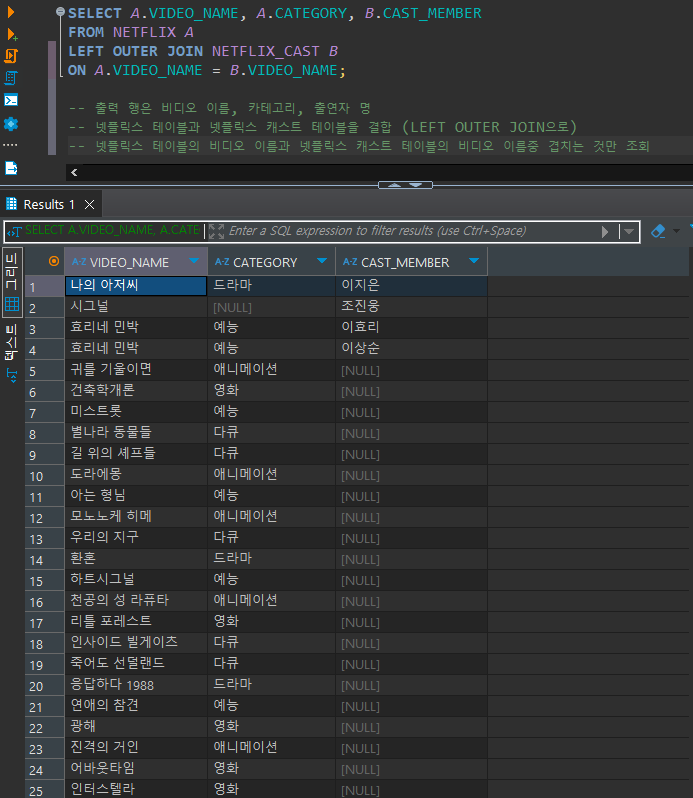
Task: Select the cell '어바웃타임'
Action: (x=136, y=769)
